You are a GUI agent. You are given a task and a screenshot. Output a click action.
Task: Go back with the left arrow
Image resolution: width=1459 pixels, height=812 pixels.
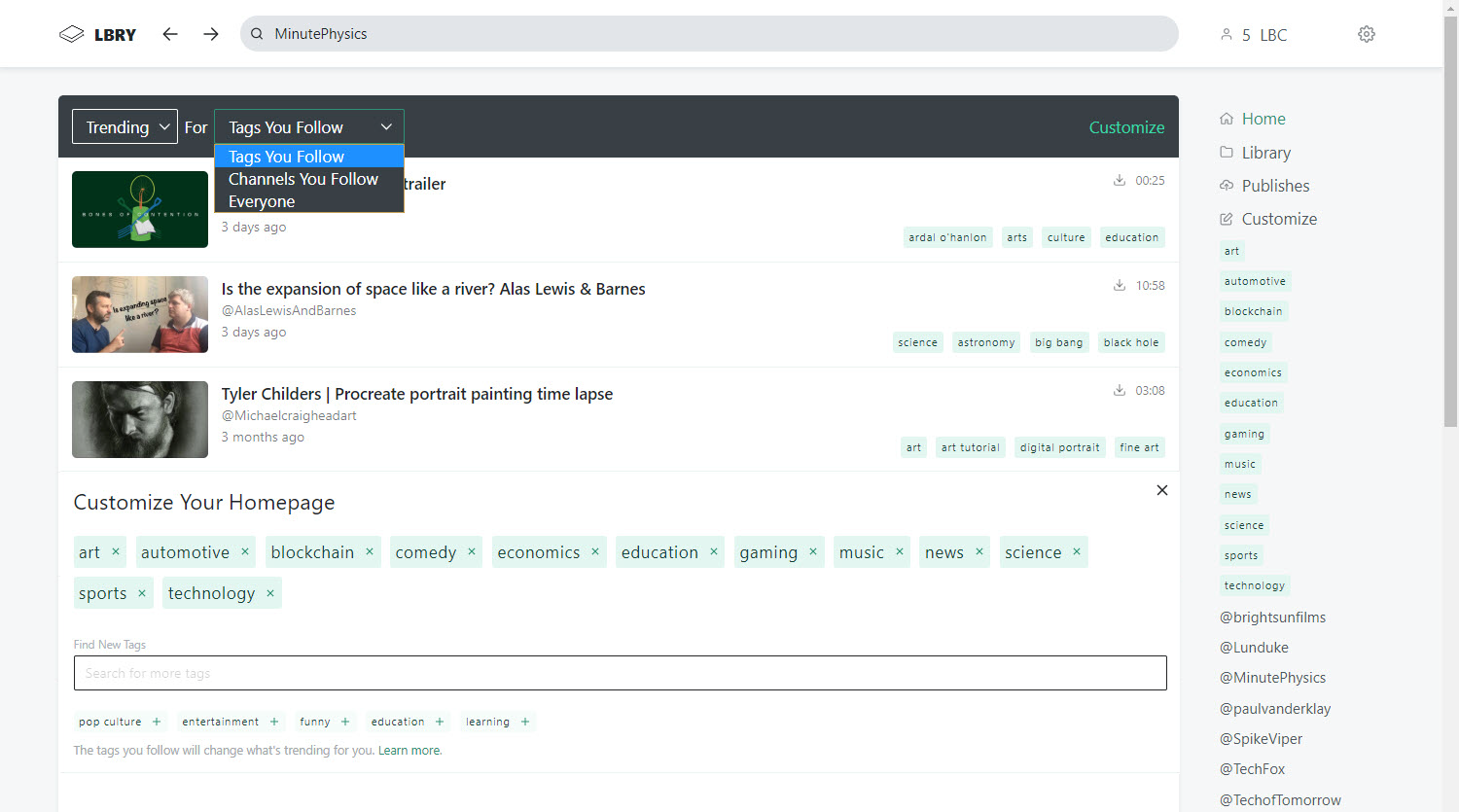point(170,34)
